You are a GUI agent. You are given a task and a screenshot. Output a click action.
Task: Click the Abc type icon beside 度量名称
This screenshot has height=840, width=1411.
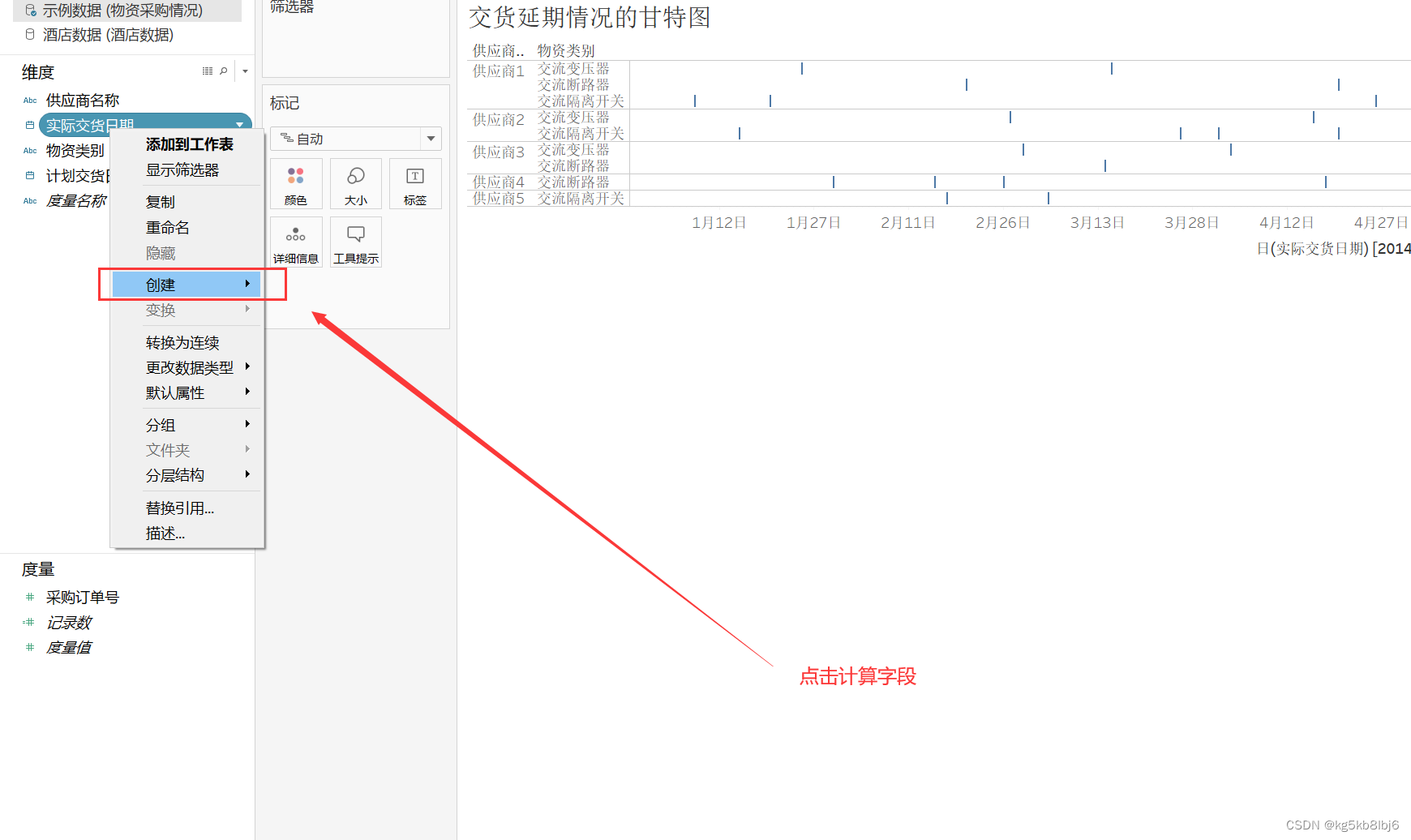pos(30,201)
